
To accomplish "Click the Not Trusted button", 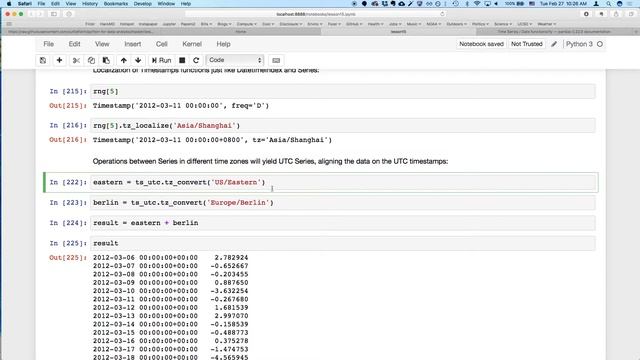I will (x=527, y=44).
